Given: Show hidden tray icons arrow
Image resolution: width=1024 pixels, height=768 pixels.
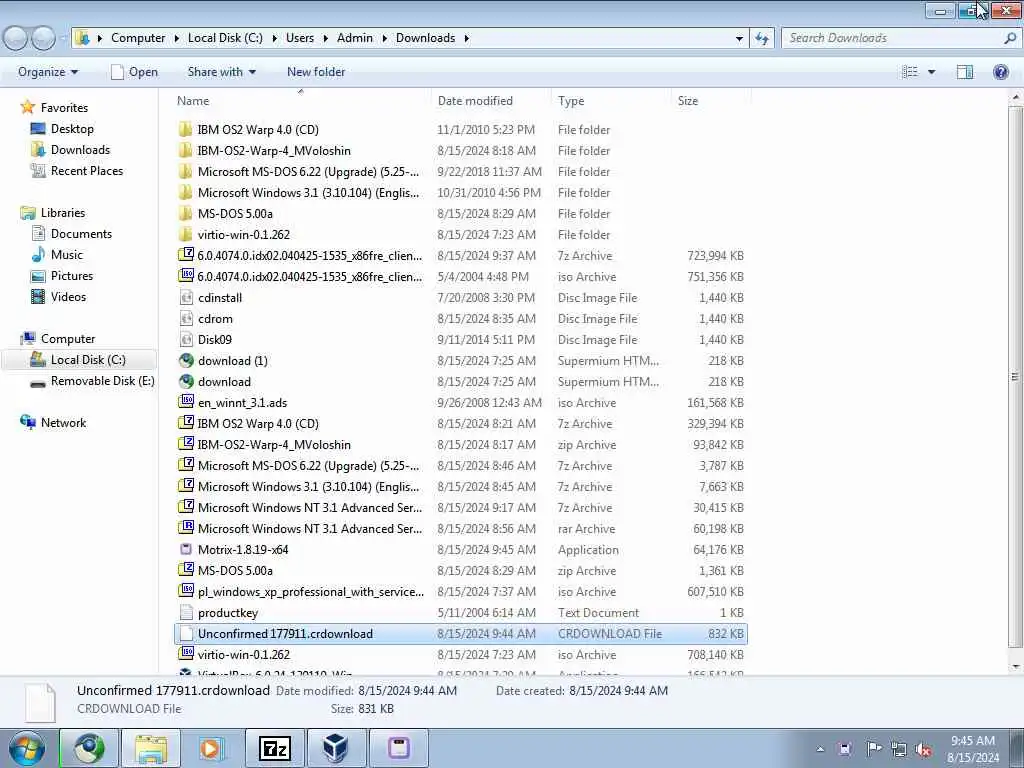Looking at the screenshot, I should (x=820, y=749).
